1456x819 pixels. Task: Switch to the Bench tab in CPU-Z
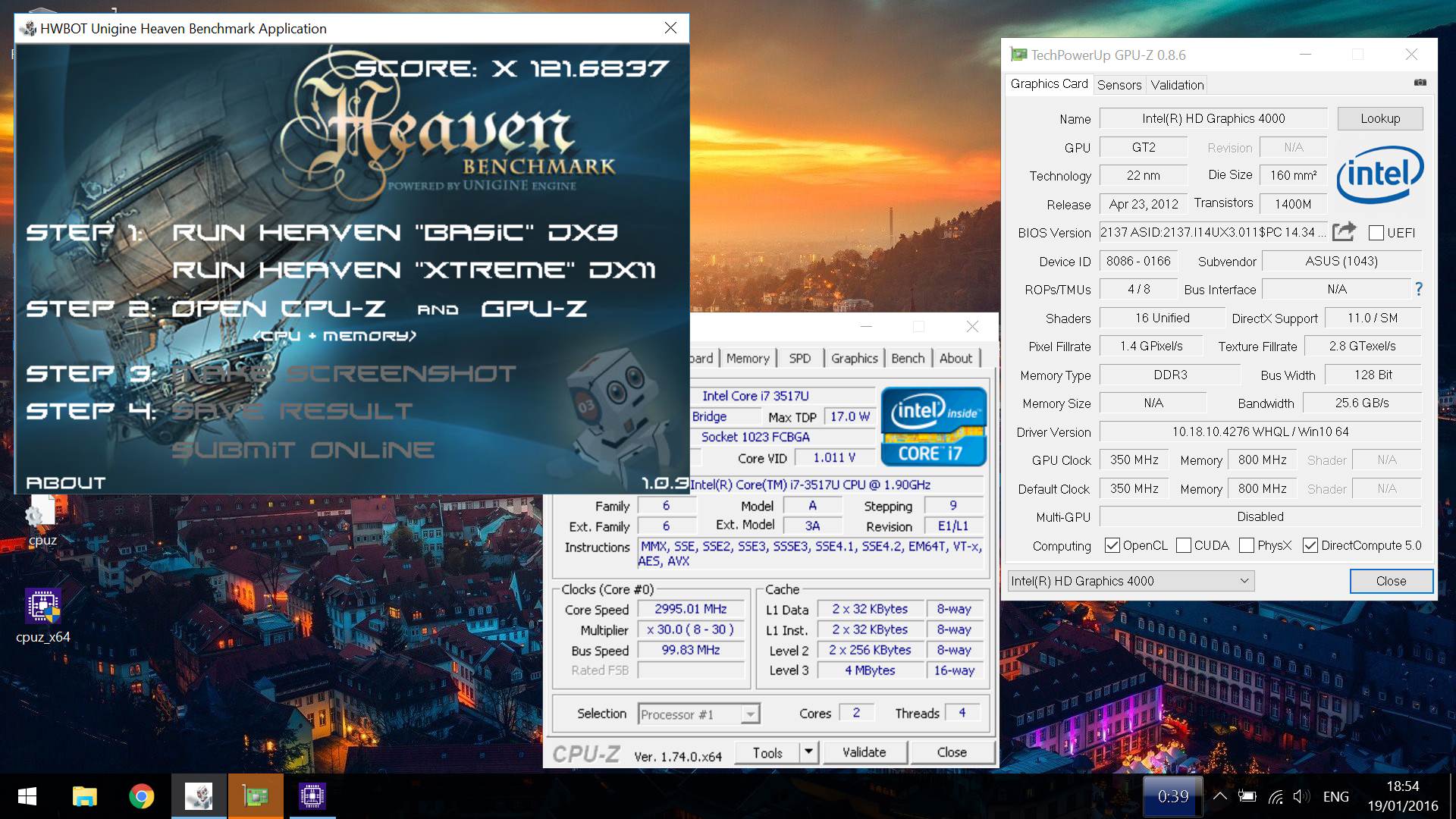(908, 358)
